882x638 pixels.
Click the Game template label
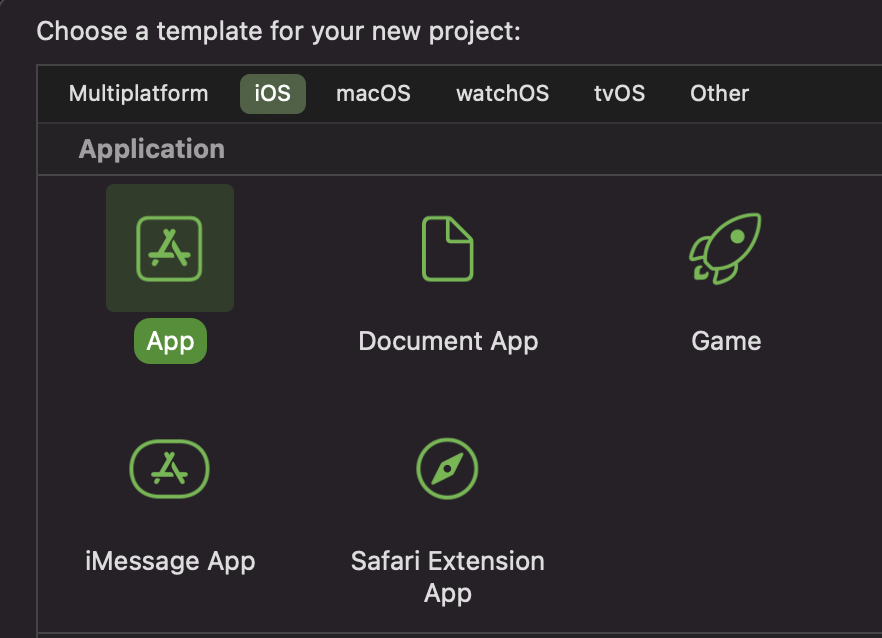[x=726, y=341]
